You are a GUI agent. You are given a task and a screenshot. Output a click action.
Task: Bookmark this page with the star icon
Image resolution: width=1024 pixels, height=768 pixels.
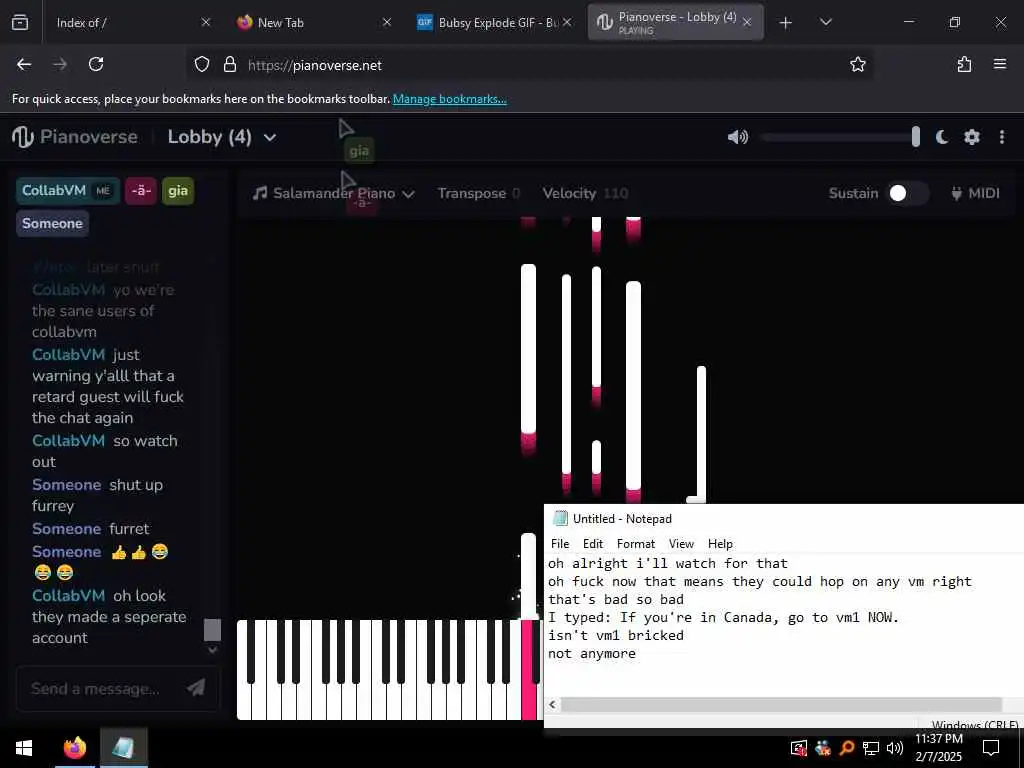coord(857,64)
